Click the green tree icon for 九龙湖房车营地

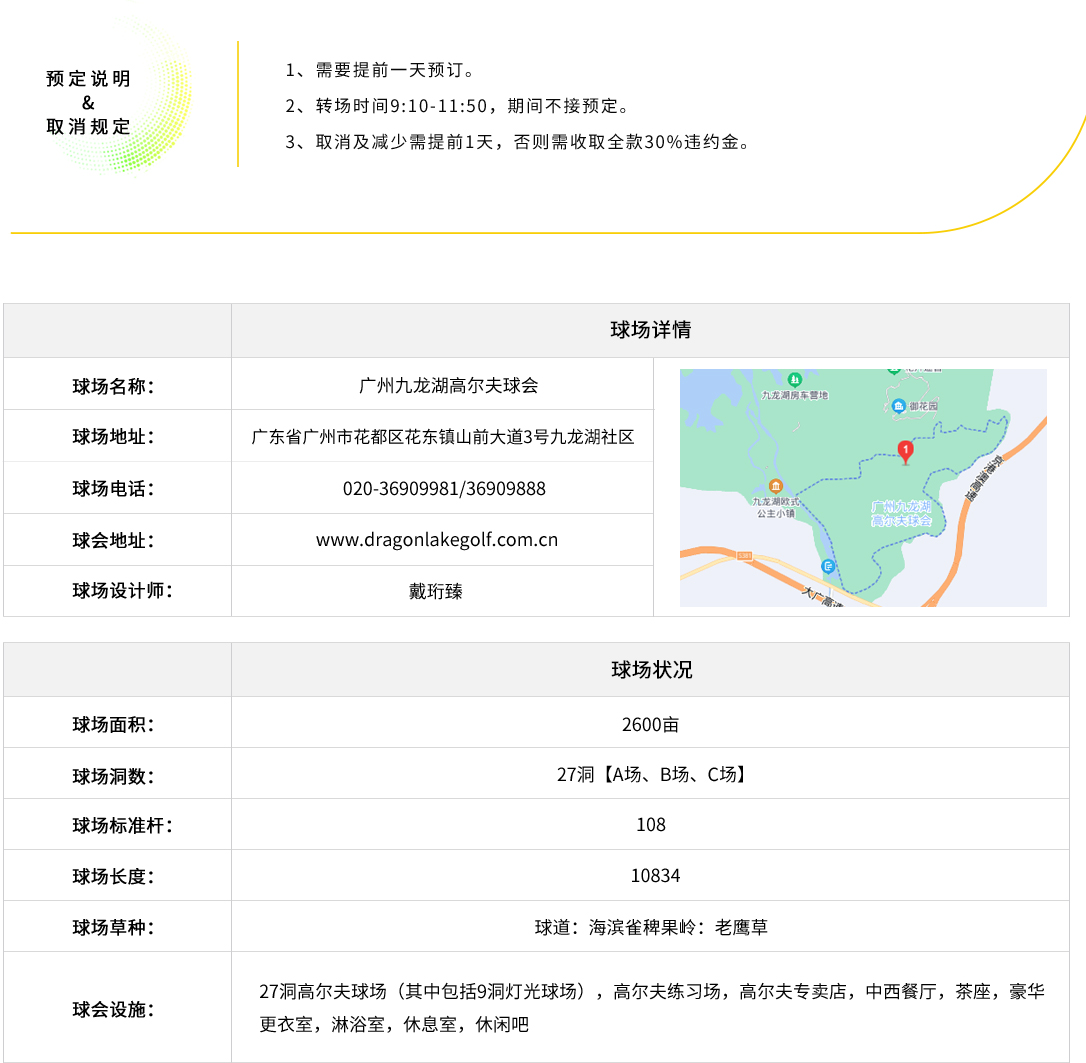tap(794, 380)
